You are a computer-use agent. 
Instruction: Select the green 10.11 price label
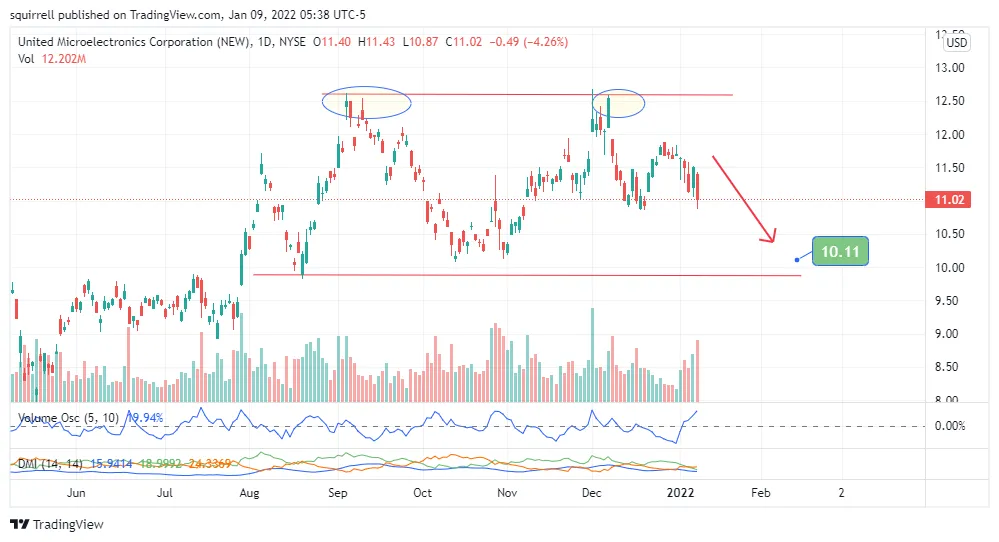pyautogui.click(x=840, y=251)
